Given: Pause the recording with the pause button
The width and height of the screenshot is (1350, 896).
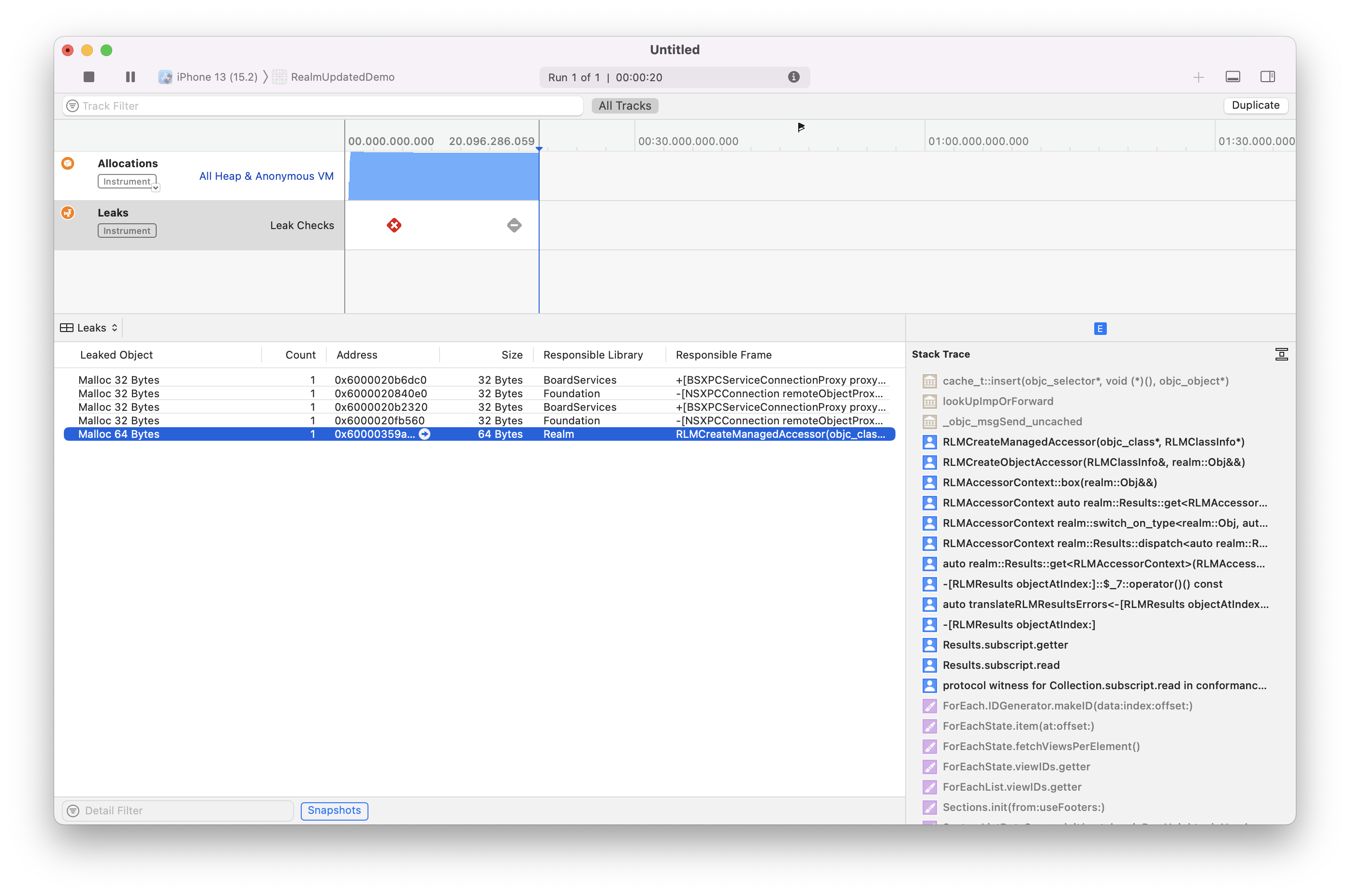Looking at the screenshot, I should coord(131,76).
